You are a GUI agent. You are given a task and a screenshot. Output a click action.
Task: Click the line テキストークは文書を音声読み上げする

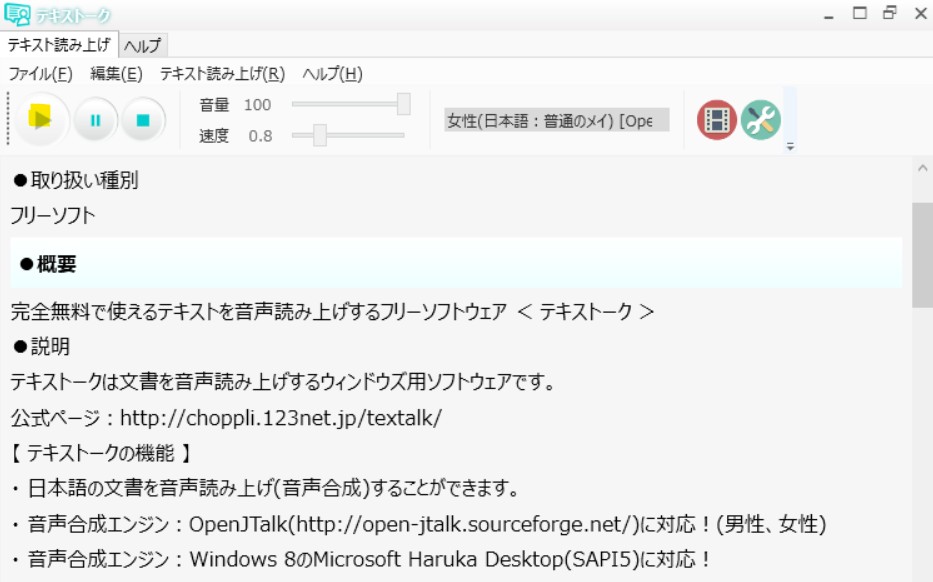(282, 381)
